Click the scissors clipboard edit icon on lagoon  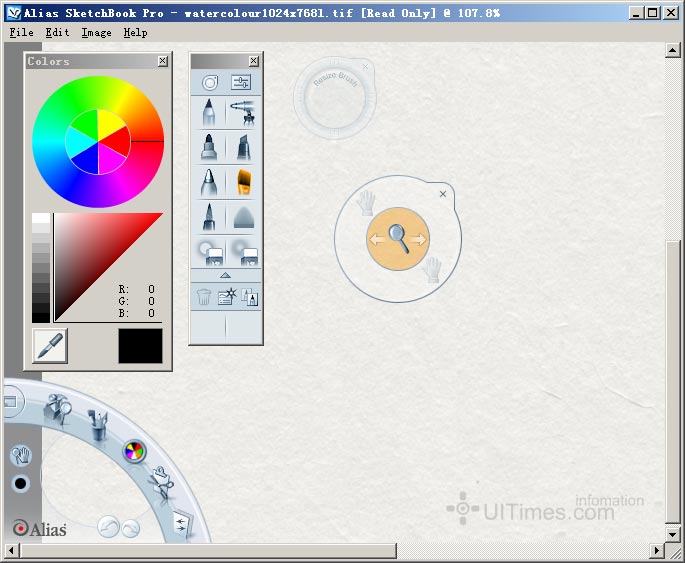pyautogui.click(x=161, y=486)
